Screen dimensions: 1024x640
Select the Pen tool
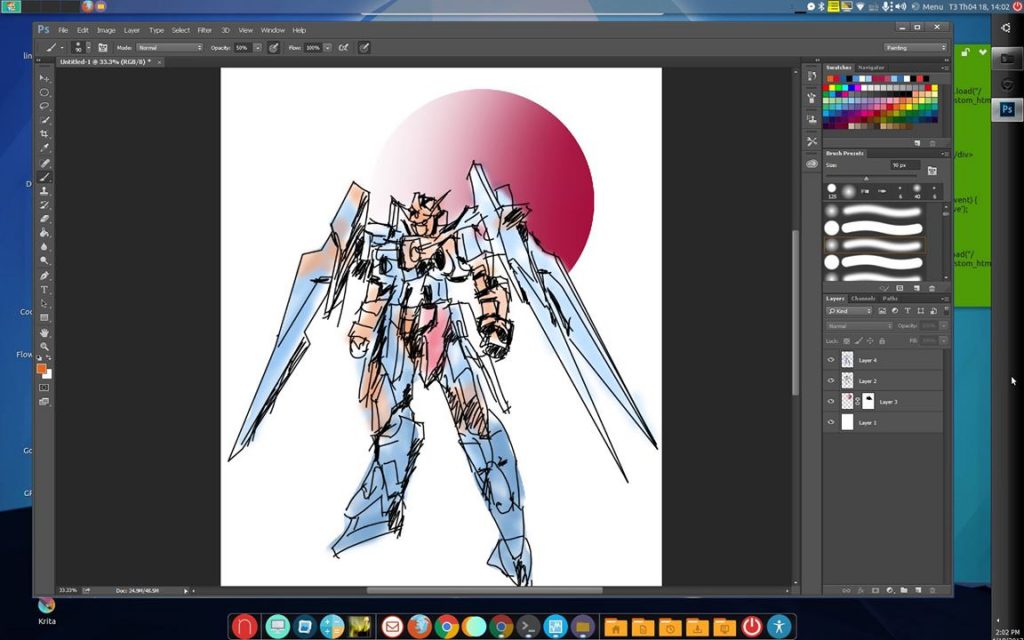(x=44, y=276)
